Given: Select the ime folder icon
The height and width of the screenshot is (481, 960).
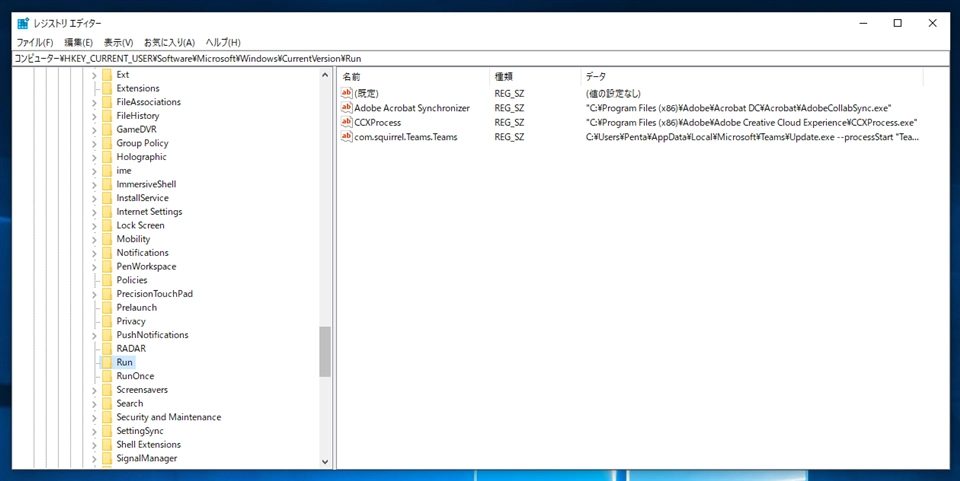Looking at the screenshot, I should tap(107, 171).
